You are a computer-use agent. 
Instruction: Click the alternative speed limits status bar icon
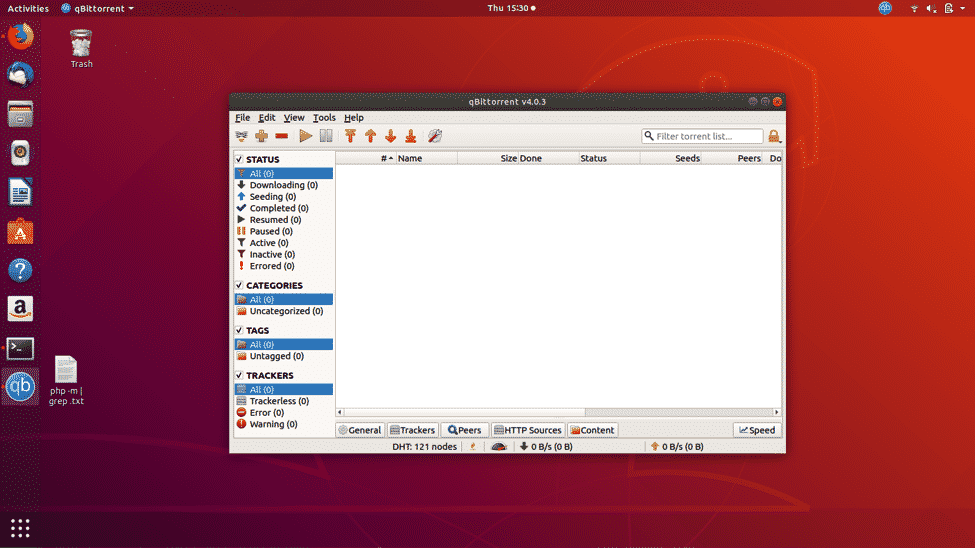click(499, 447)
